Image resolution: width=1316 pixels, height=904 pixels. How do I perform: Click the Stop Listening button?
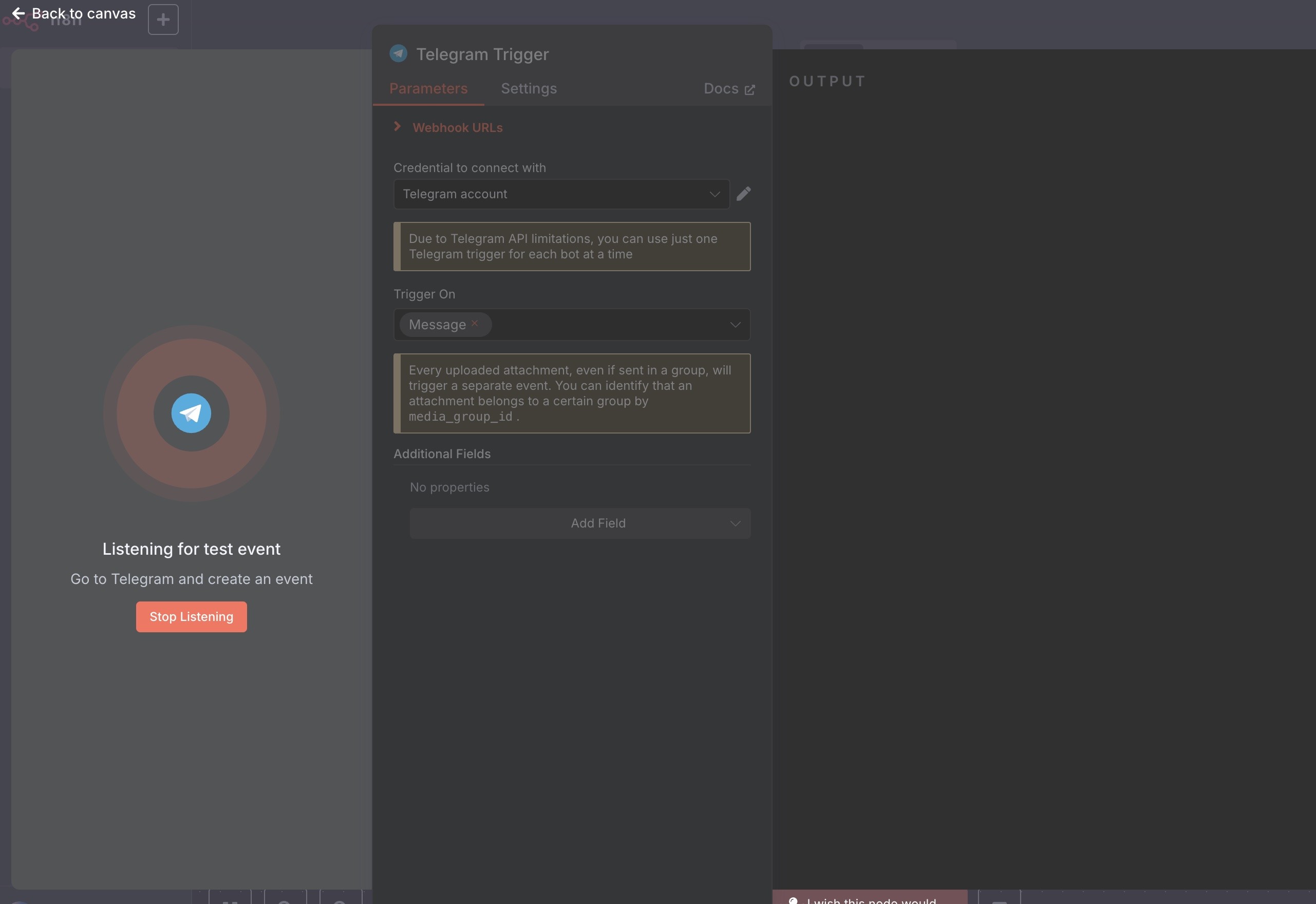click(x=192, y=617)
